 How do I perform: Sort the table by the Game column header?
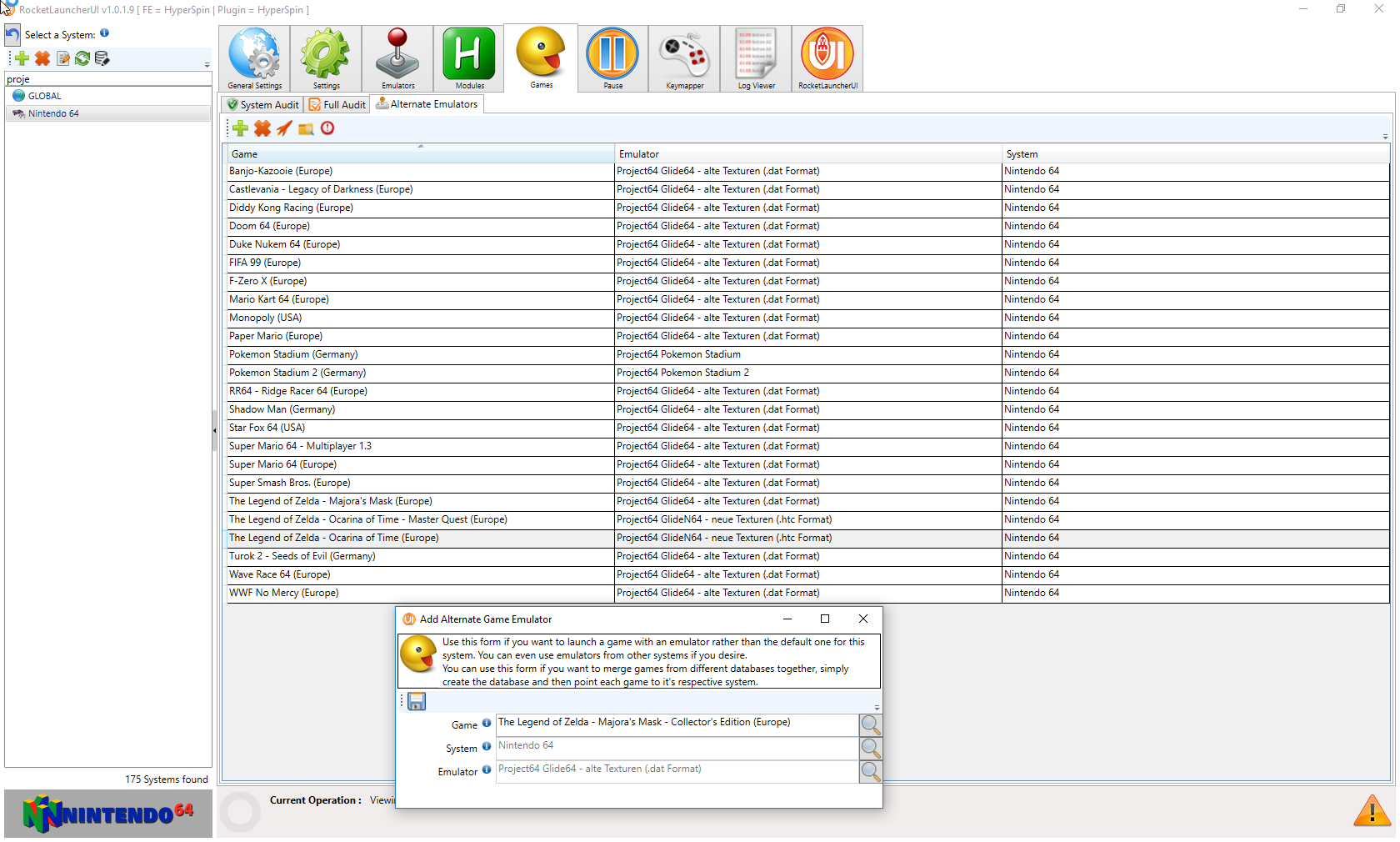(x=420, y=153)
